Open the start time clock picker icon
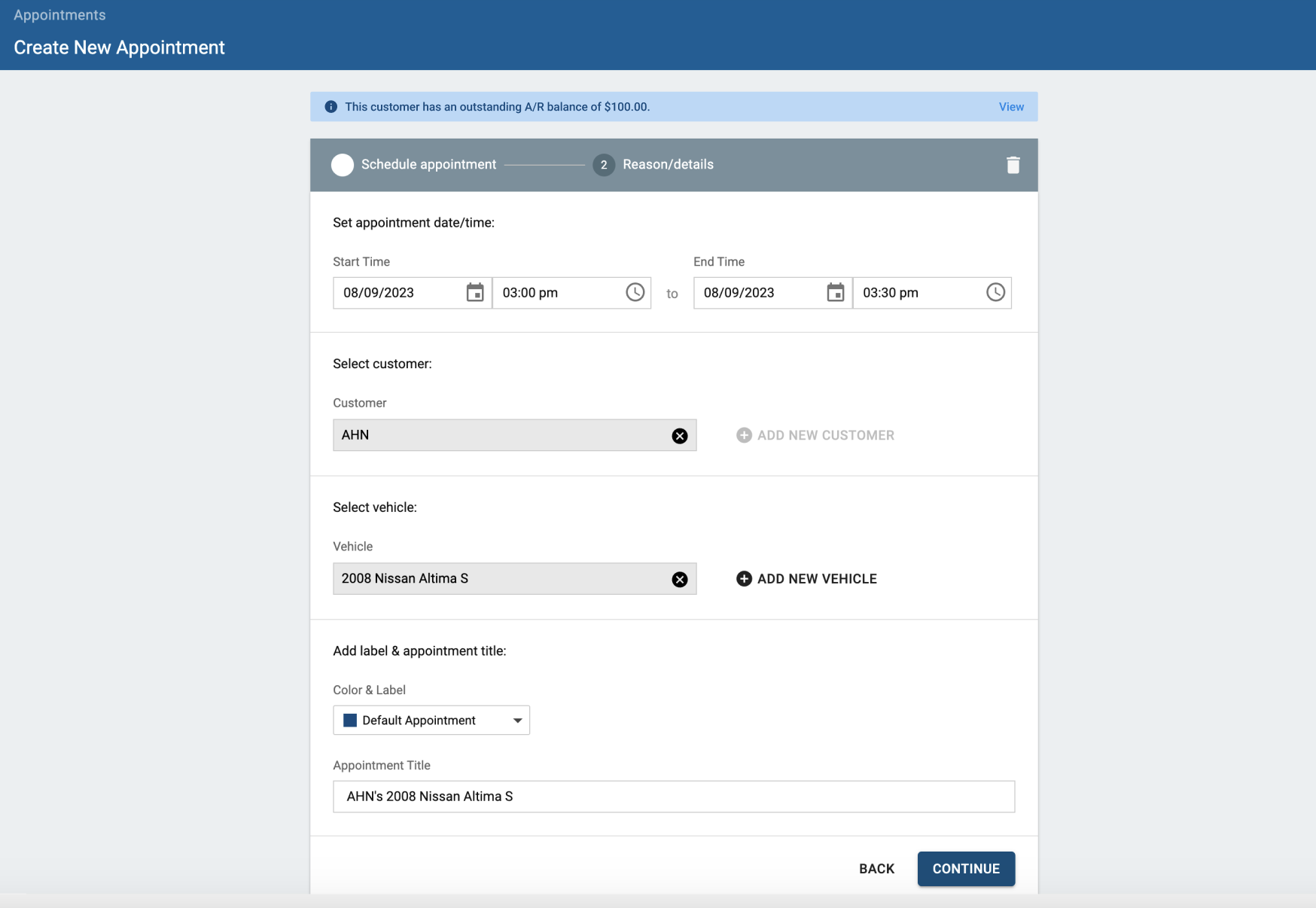Viewport: 1316px width, 908px height. point(635,293)
